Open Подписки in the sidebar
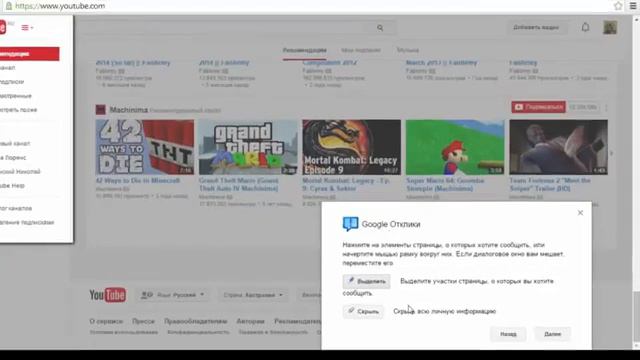This screenshot has height=360, width=640. pyautogui.click(x=12, y=82)
